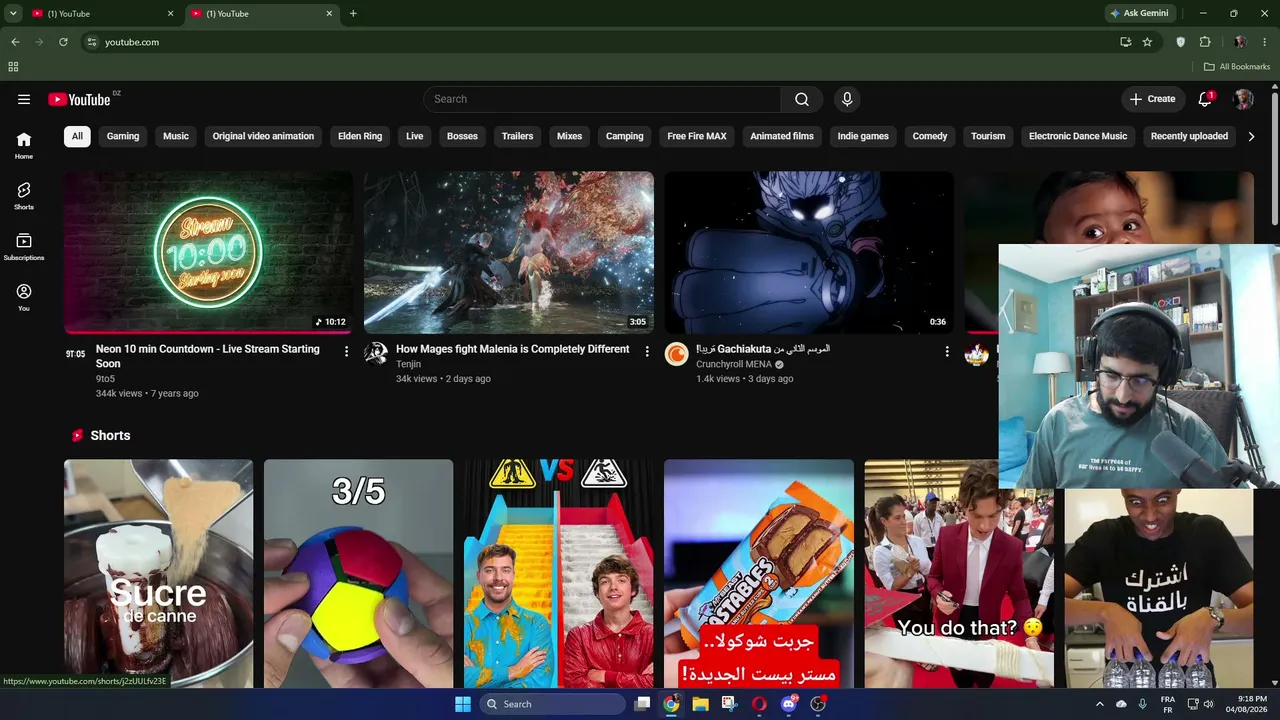The height and width of the screenshot is (720, 1280).
Task: Open the FRA language switcher in the tray
Action: [1168, 704]
